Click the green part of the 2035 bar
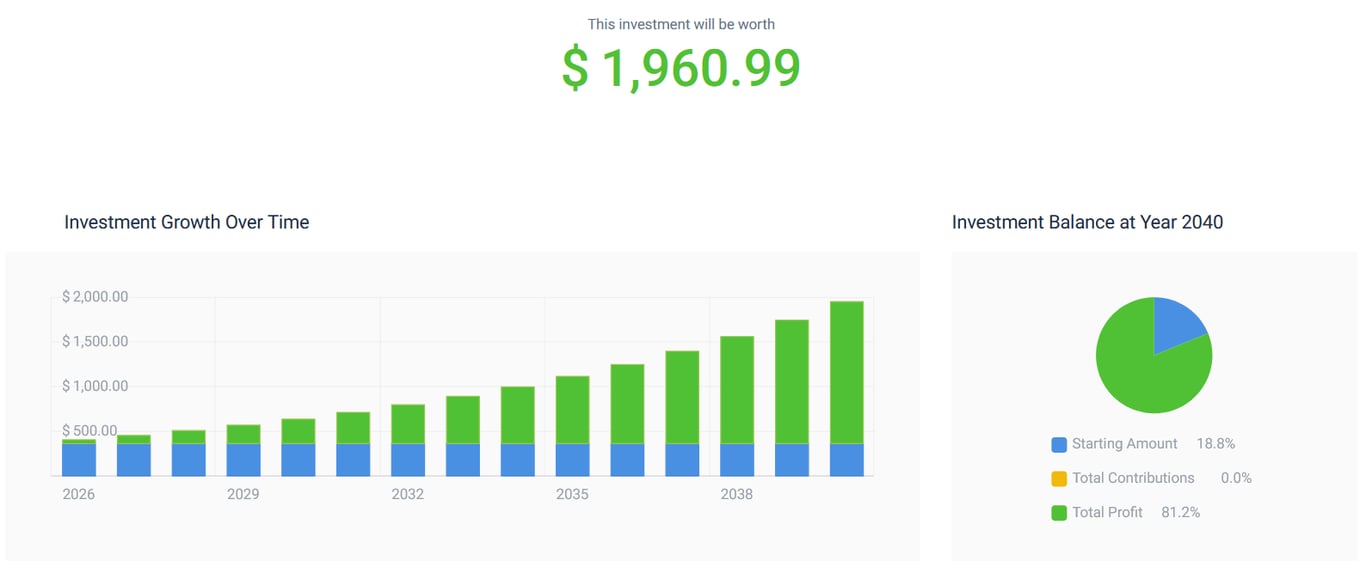This screenshot has height=573, width=1366. pyautogui.click(x=572, y=410)
